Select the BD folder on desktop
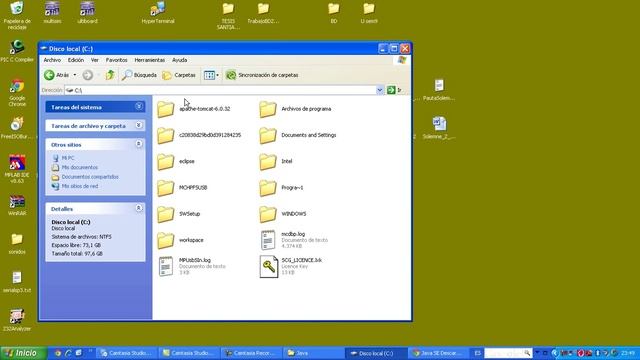The height and width of the screenshot is (360, 640). [334, 13]
